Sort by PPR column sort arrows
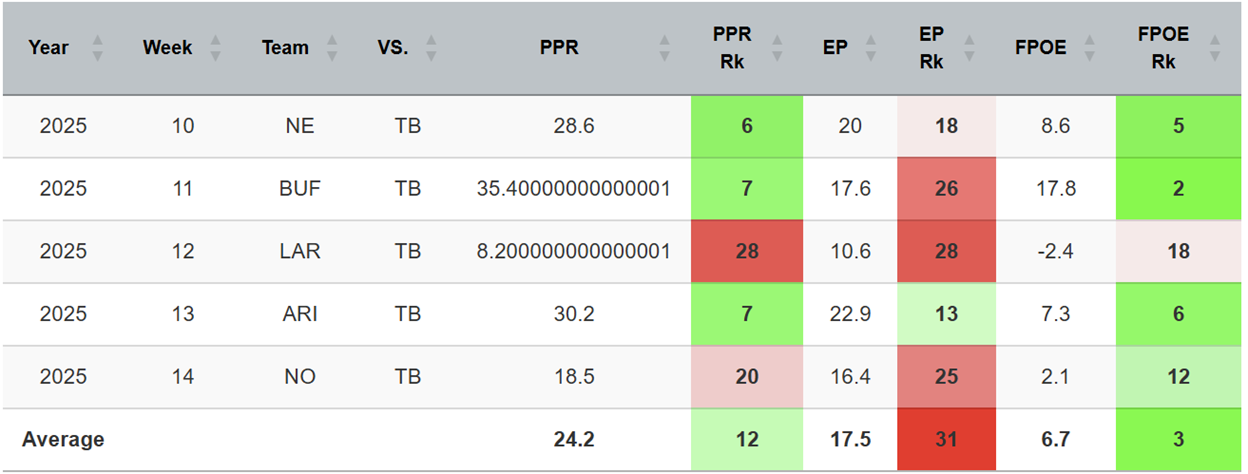Viewport: 1248px width, 474px height. (x=664, y=47)
